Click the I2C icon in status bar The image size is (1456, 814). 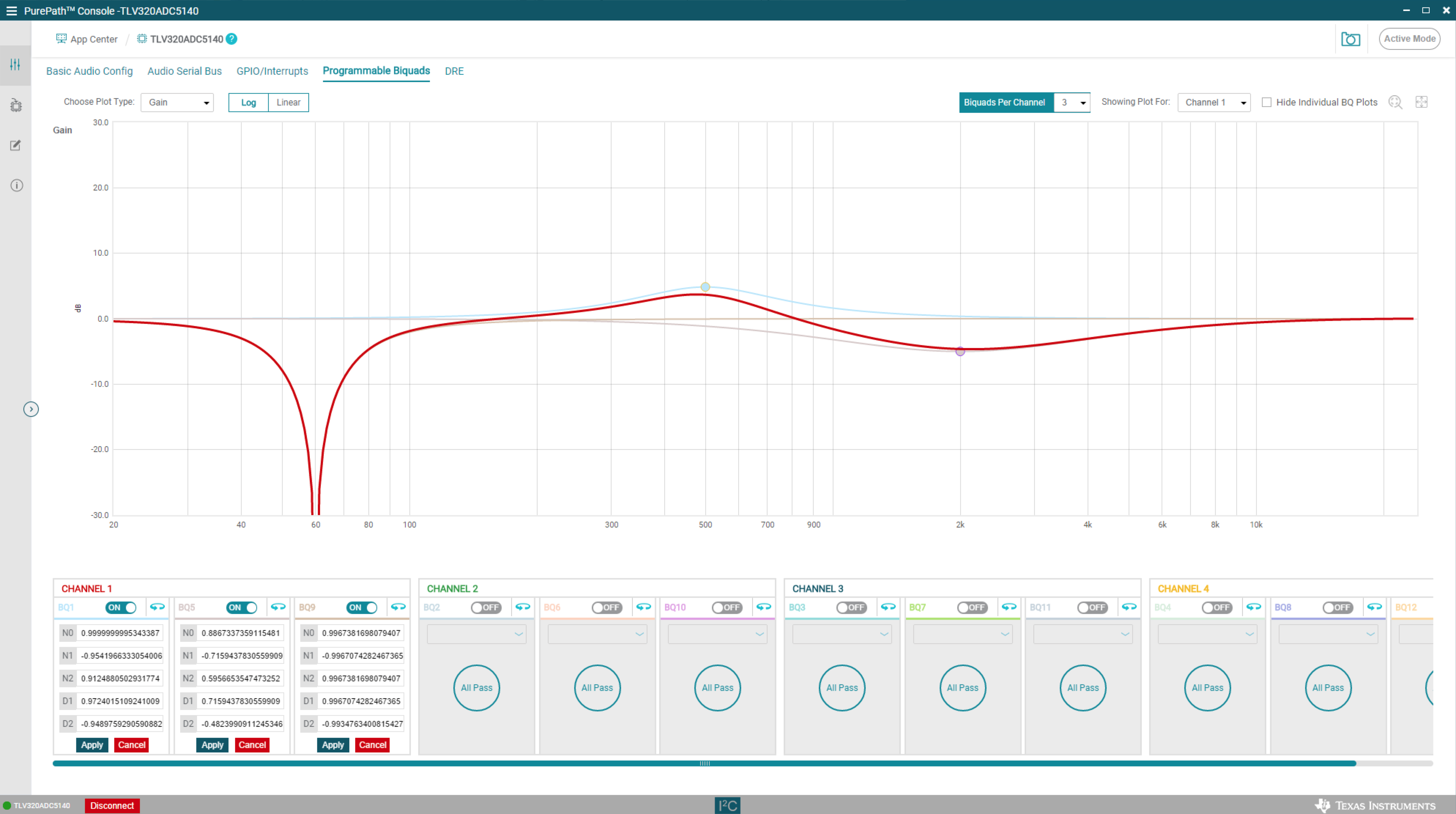(x=727, y=806)
